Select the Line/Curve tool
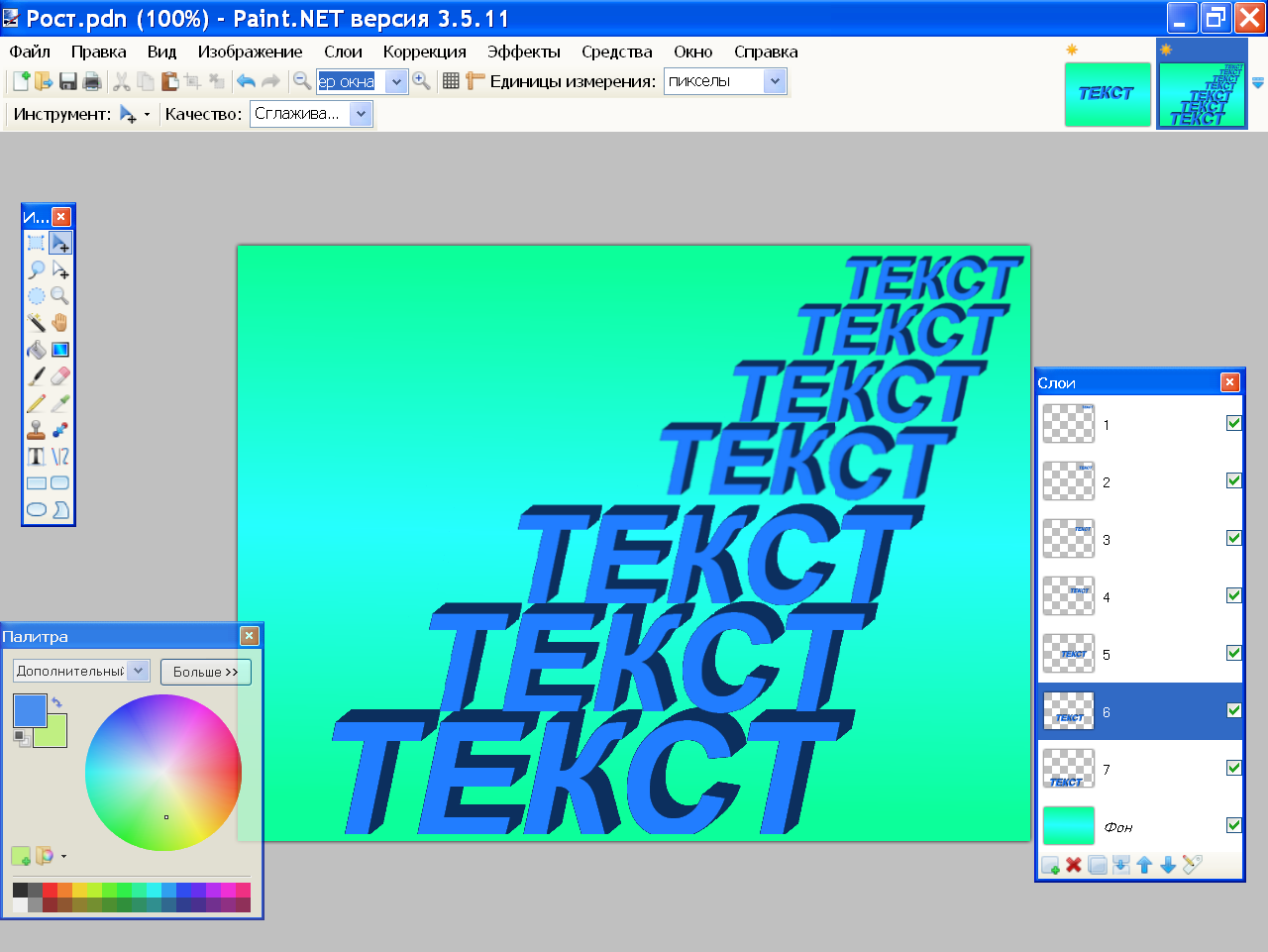 [x=60, y=457]
